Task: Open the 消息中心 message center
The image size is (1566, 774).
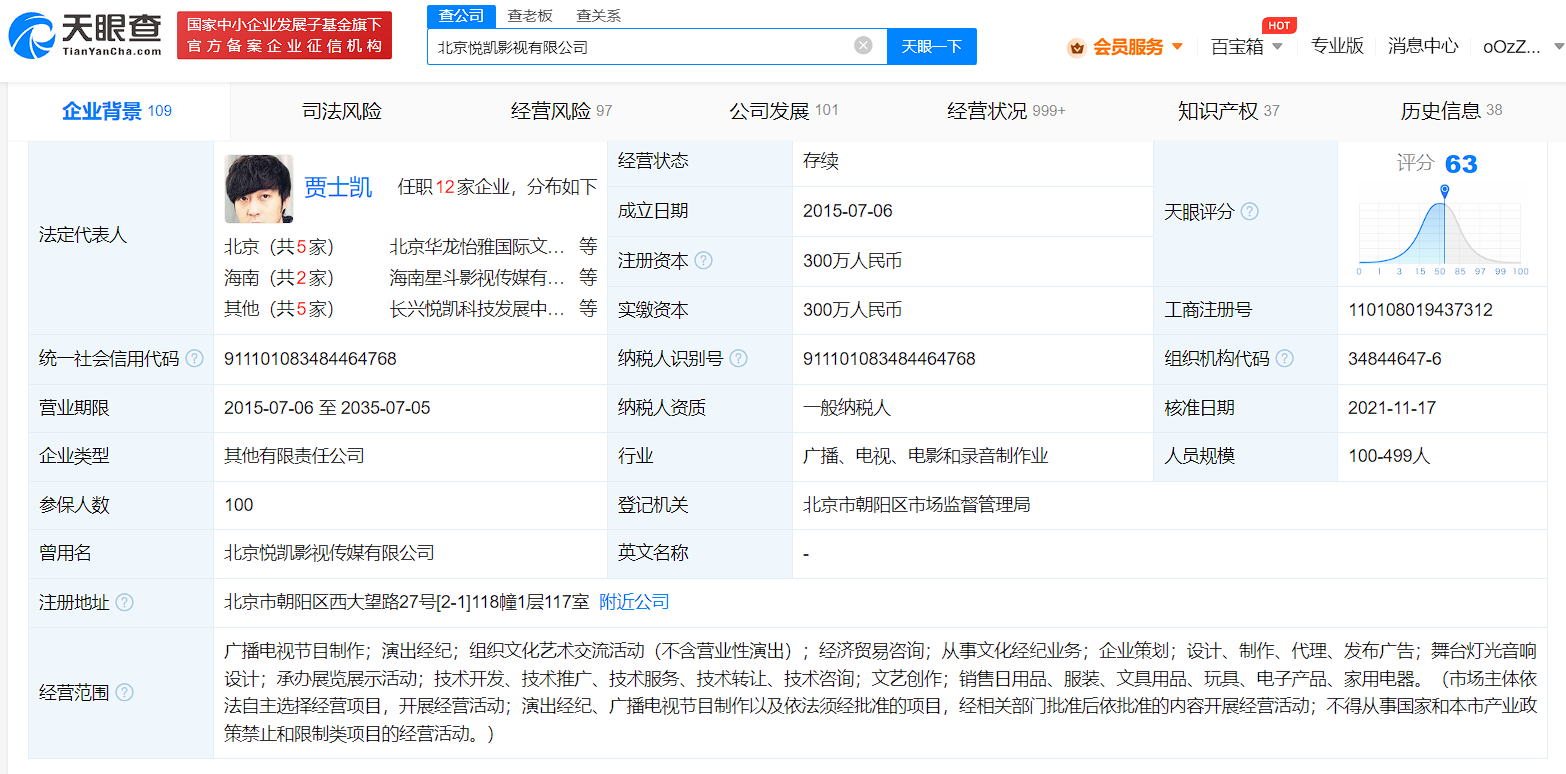Action: click(x=1422, y=46)
